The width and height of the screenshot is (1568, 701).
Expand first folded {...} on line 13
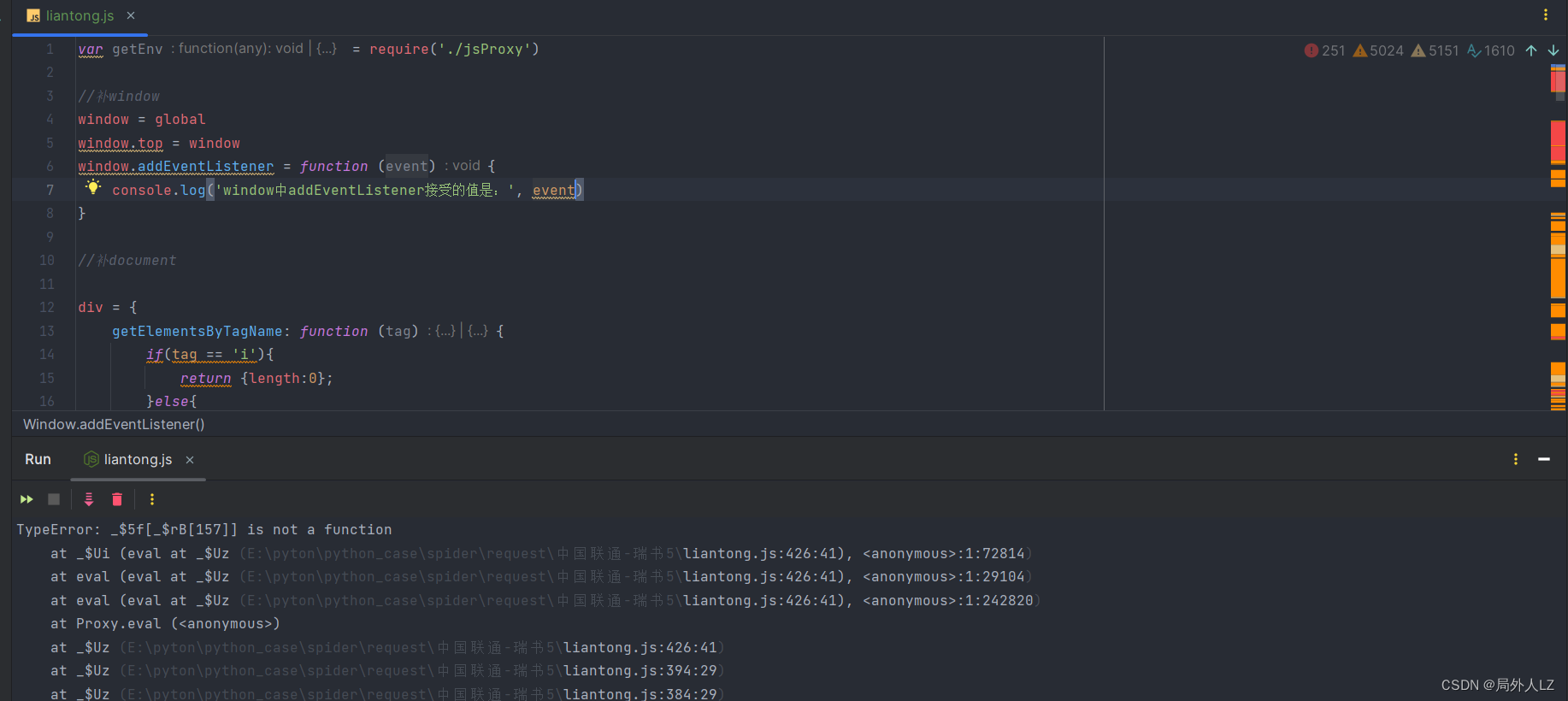point(445,330)
